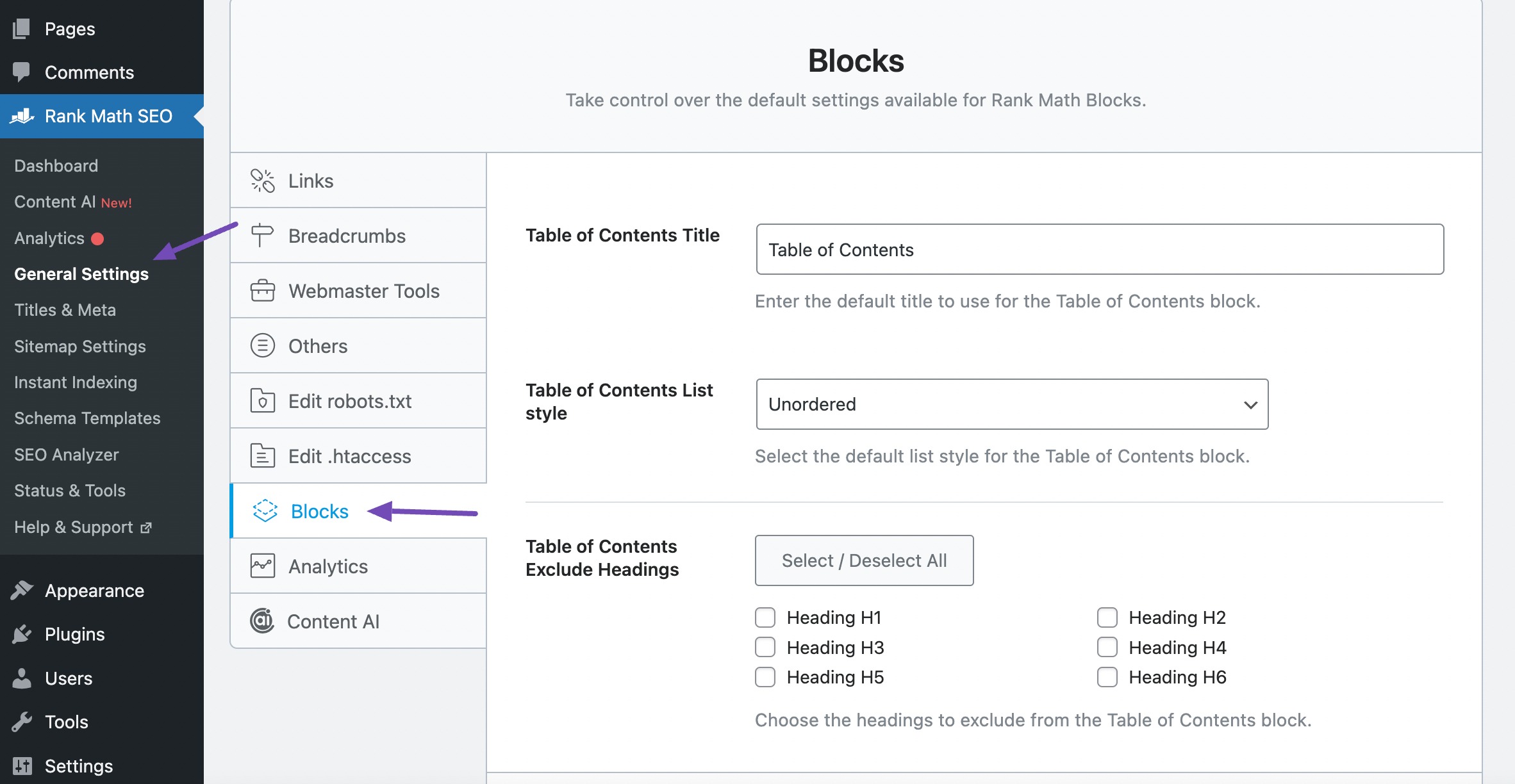Open Titles & Meta from the sidebar
Image resolution: width=1515 pixels, height=784 pixels.
65,309
